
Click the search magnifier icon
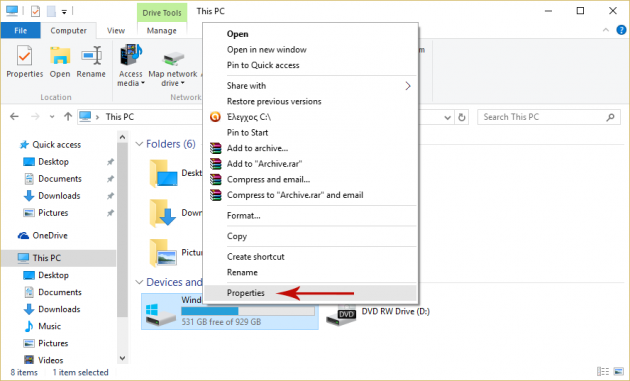coord(610,117)
